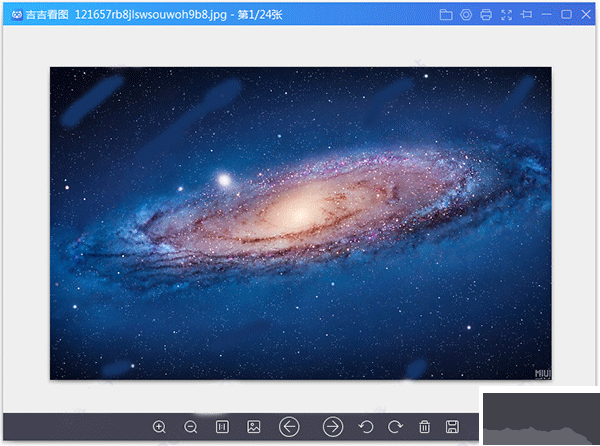The height and width of the screenshot is (446, 600).
Task: Delete the current image with trash icon
Action: pos(424,427)
